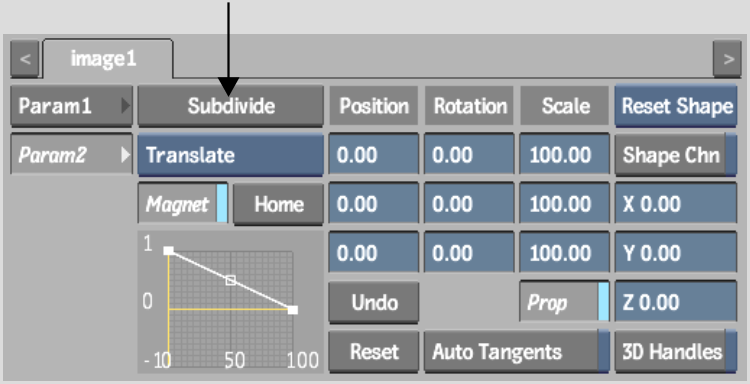750x384 pixels.
Task: Open the Auto Tangents dropdown
Action: 517,352
